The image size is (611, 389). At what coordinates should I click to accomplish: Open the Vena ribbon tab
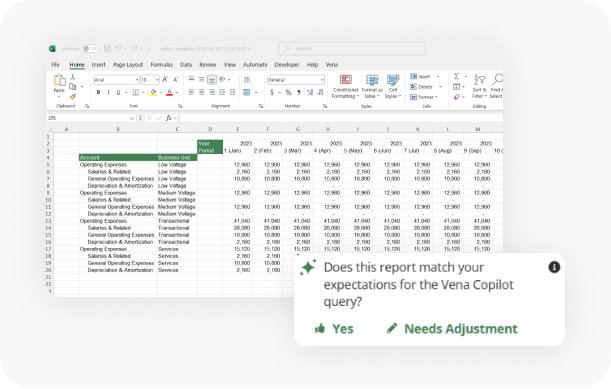click(332, 65)
